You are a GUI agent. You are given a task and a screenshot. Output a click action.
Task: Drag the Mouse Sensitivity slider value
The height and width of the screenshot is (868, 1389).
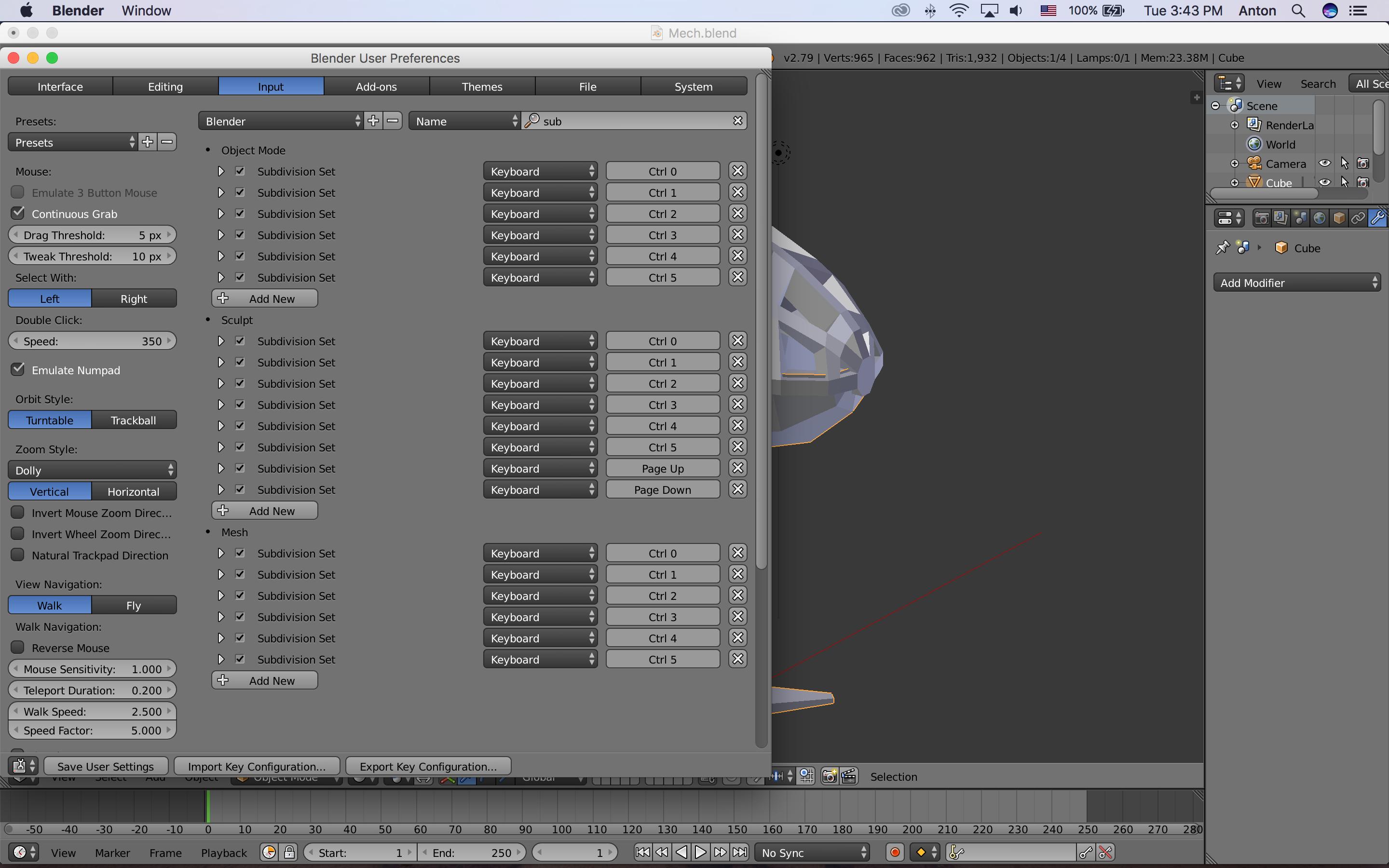91,669
